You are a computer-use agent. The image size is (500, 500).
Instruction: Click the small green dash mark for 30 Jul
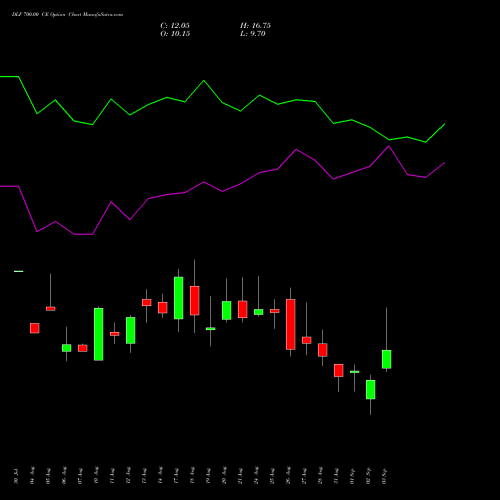[x=19, y=271]
